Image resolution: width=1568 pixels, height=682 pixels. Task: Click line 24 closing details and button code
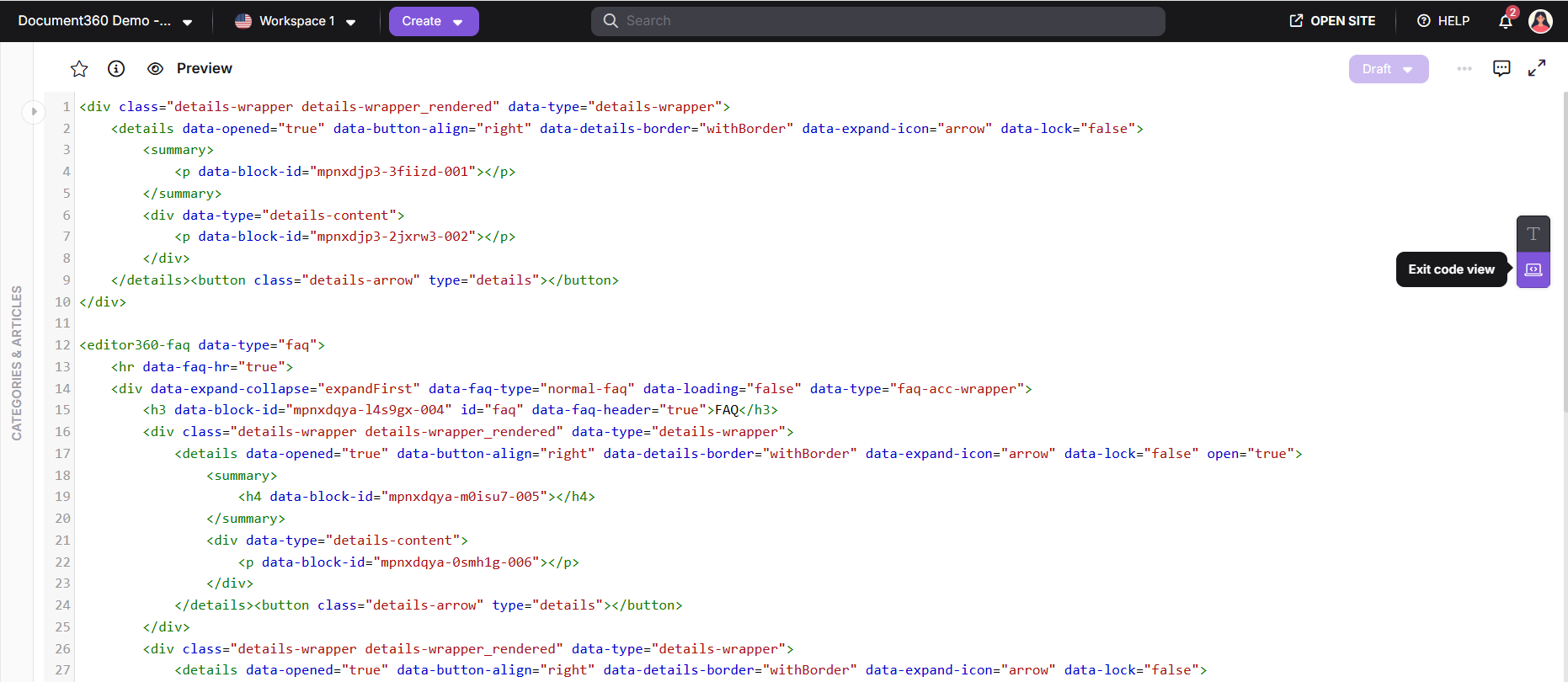pyautogui.click(x=429, y=605)
